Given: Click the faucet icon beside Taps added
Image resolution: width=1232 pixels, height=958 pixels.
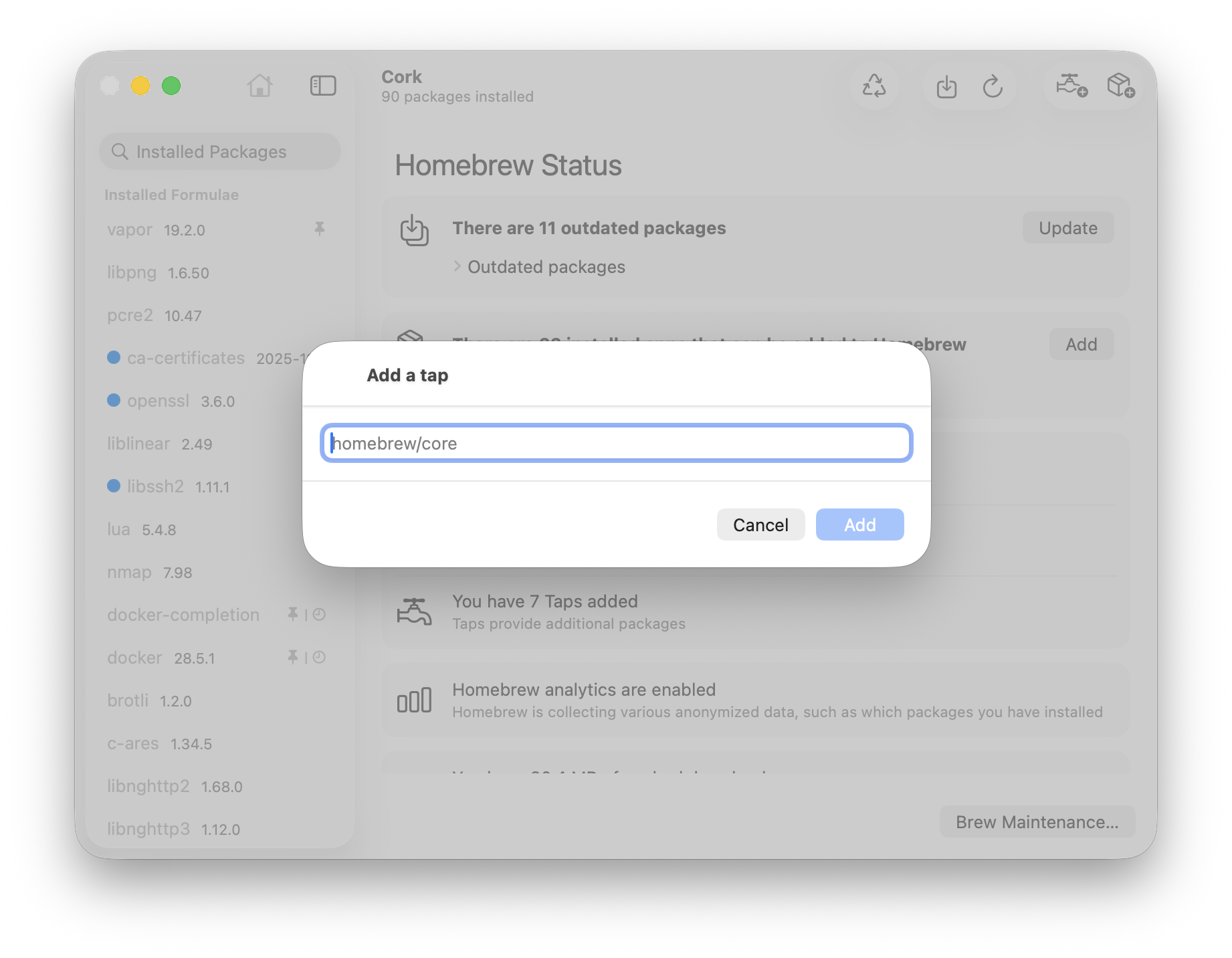Looking at the screenshot, I should click(414, 611).
